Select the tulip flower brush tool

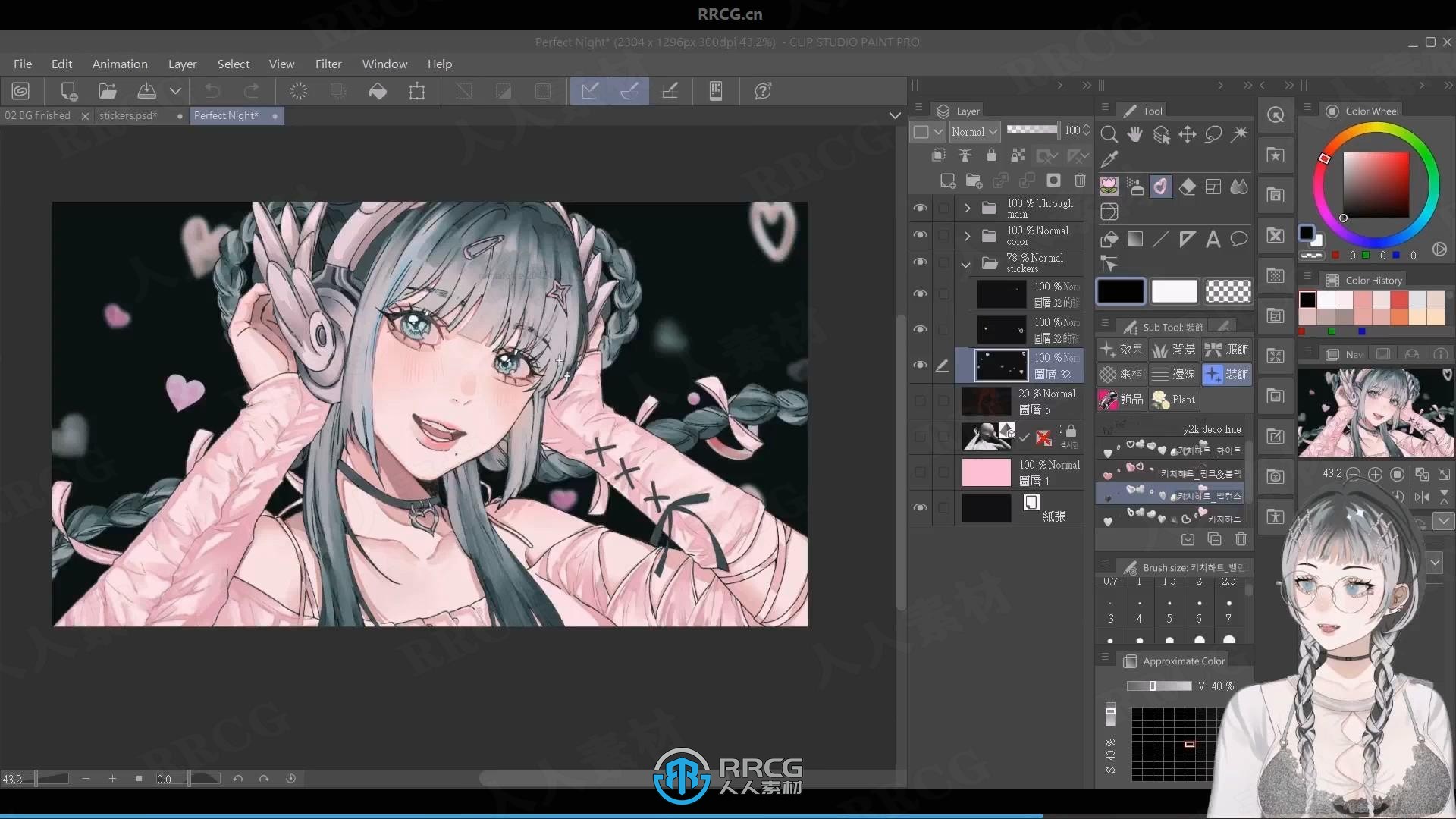(x=1109, y=187)
